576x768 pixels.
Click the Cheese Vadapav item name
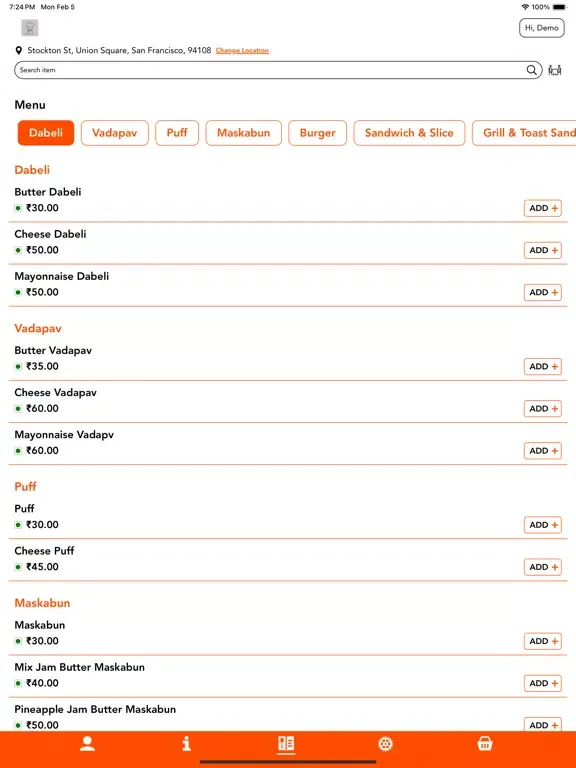55,392
